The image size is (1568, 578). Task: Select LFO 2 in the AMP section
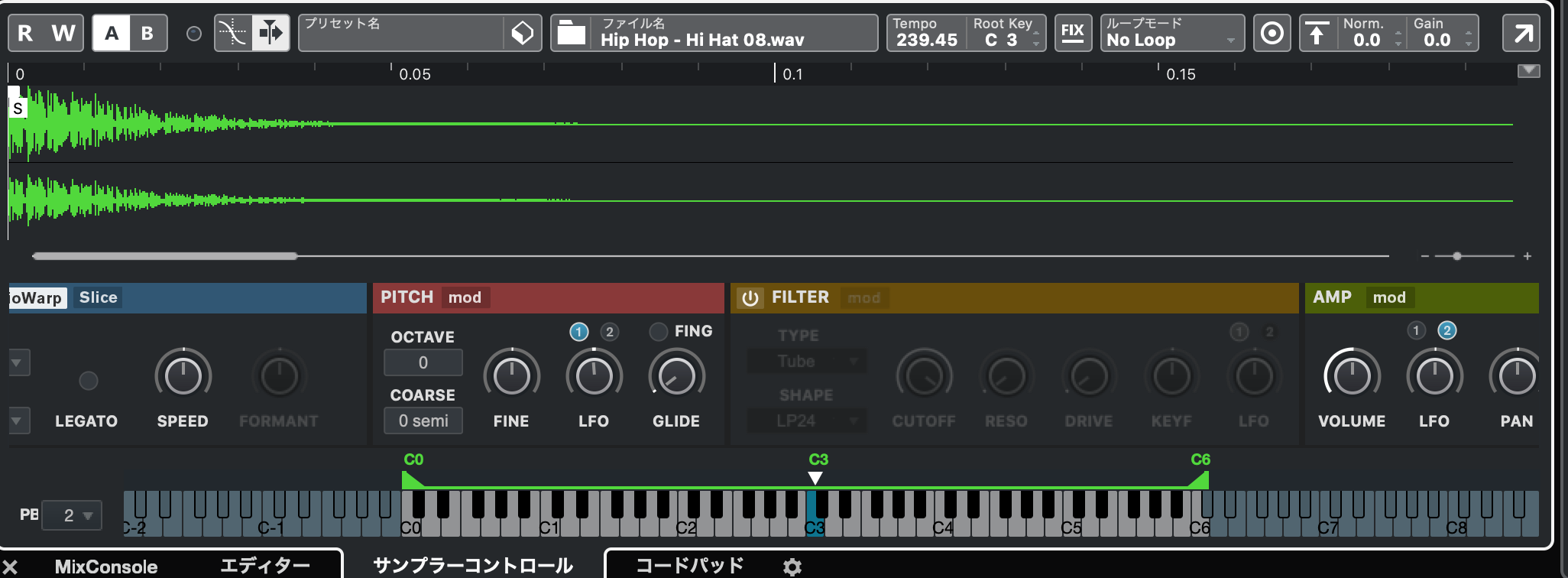tap(1447, 330)
